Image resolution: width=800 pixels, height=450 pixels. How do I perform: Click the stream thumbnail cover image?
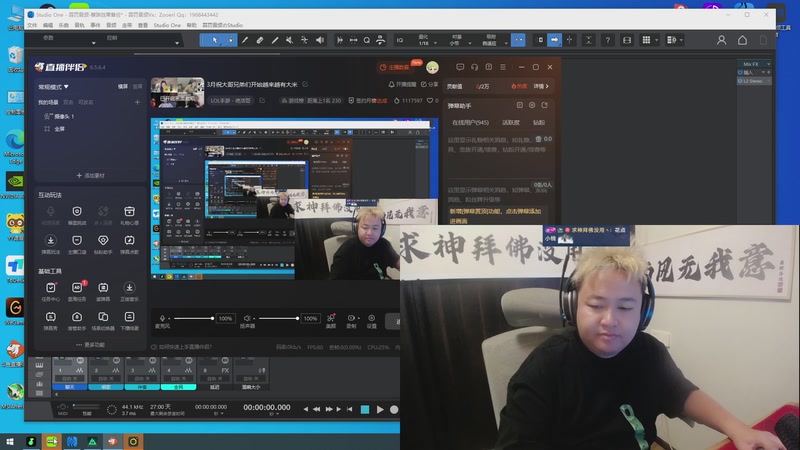click(178, 92)
